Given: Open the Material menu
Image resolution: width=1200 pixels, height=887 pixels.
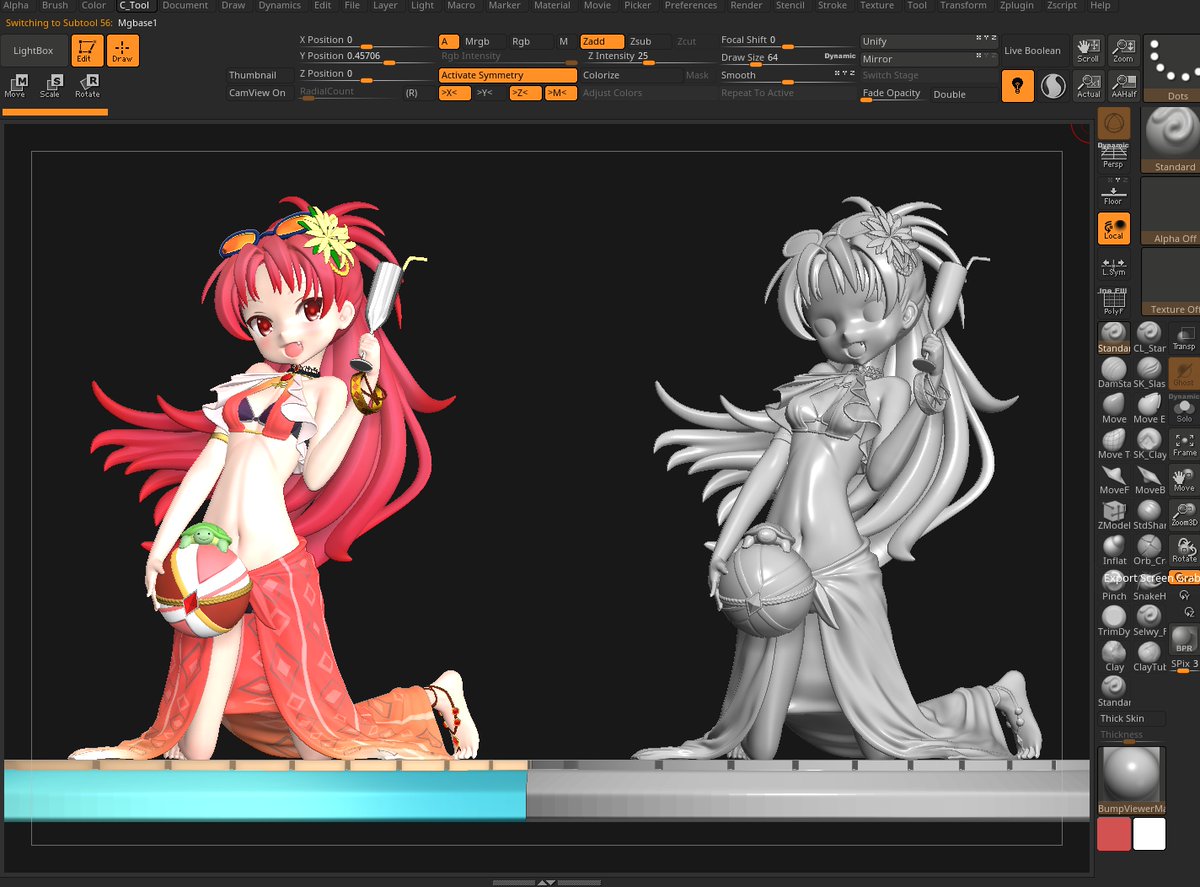Looking at the screenshot, I should point(552,5).
